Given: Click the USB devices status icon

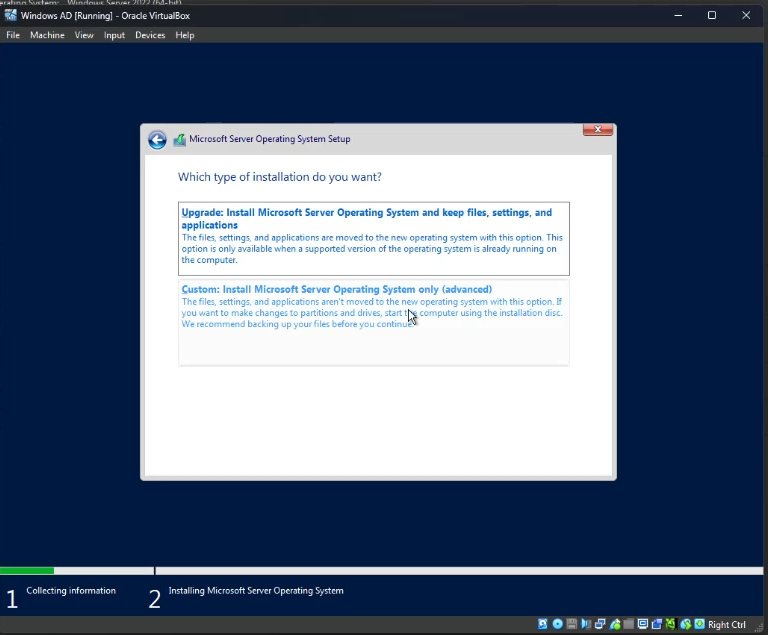Looking at the screenshot, I should point(615,624).
